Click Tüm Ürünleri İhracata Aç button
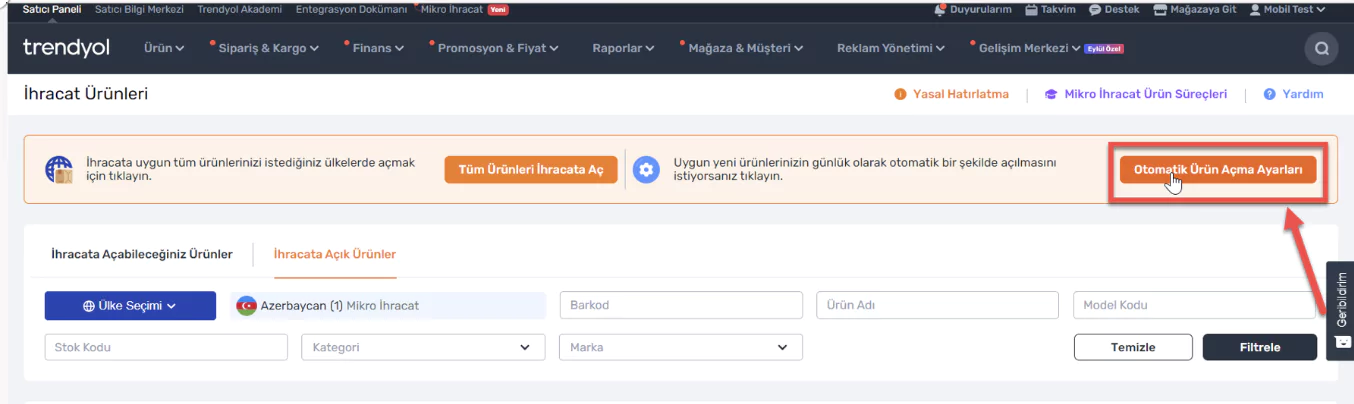1354x404 pixels. tap(531, 170)
